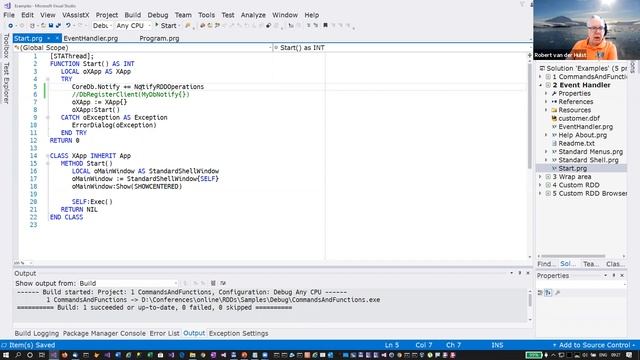The width and height of the screenshot is (640, 360).
Task: Expand the Resources folder node
Action: tap(546, 110)
